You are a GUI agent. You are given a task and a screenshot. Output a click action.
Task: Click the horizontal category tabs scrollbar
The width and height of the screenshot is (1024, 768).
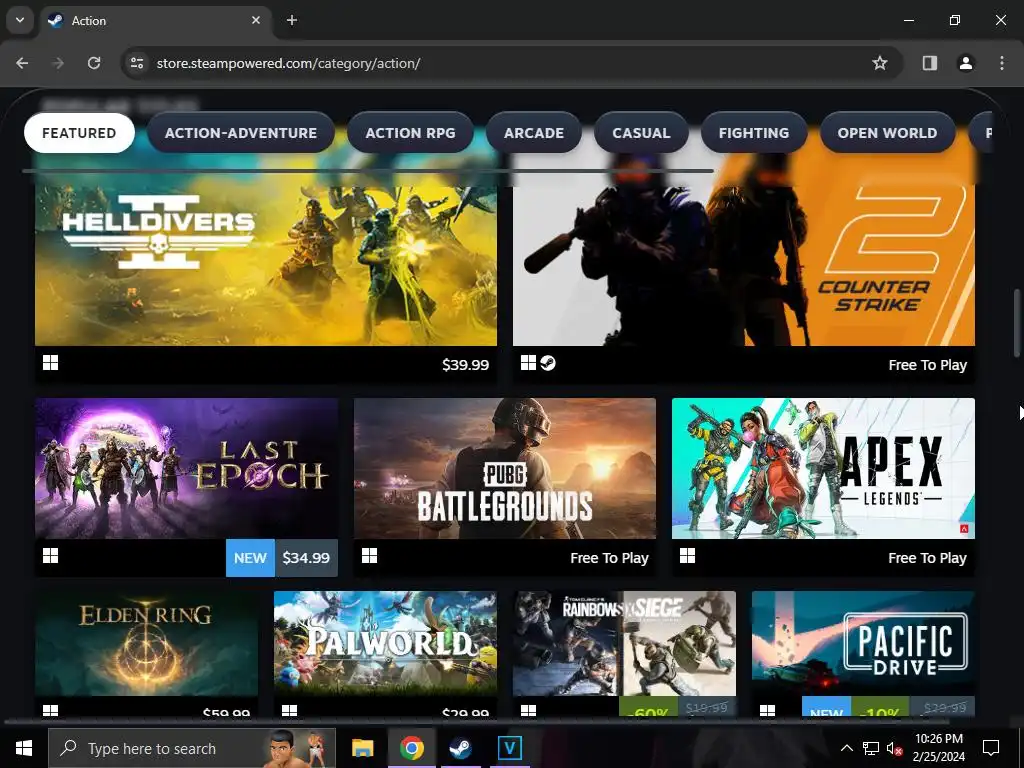pos(368,171)
